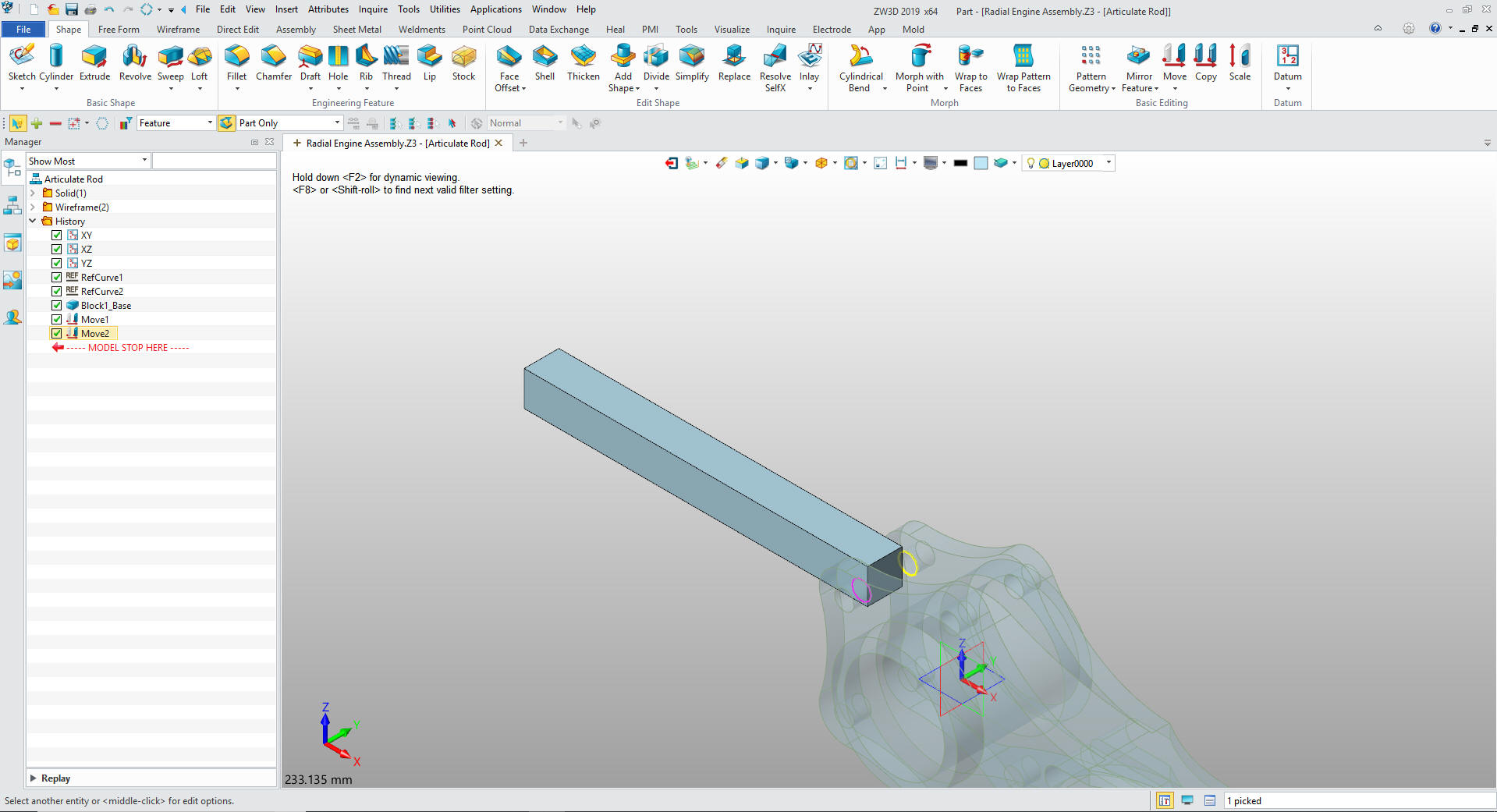Open the Chamfer tool
Screen dimensions: 1497x812
point(273,62)
